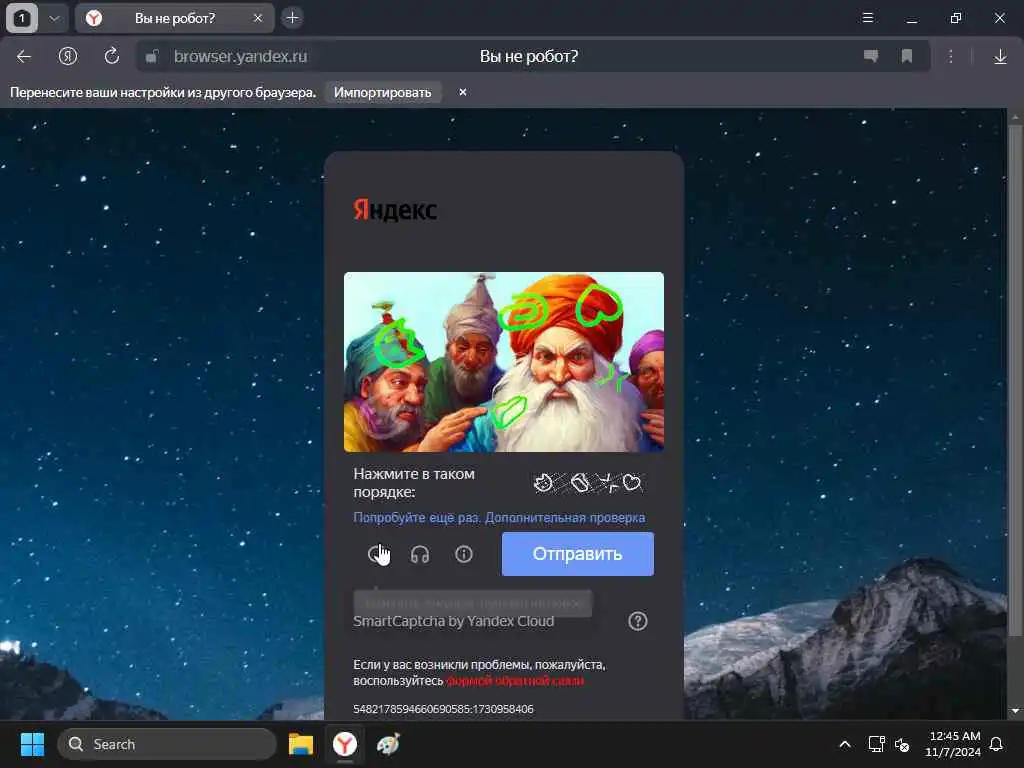This screenshot has width=1024, height=768.
Task: Click the padlock site security icon
Action: point(152,57)
